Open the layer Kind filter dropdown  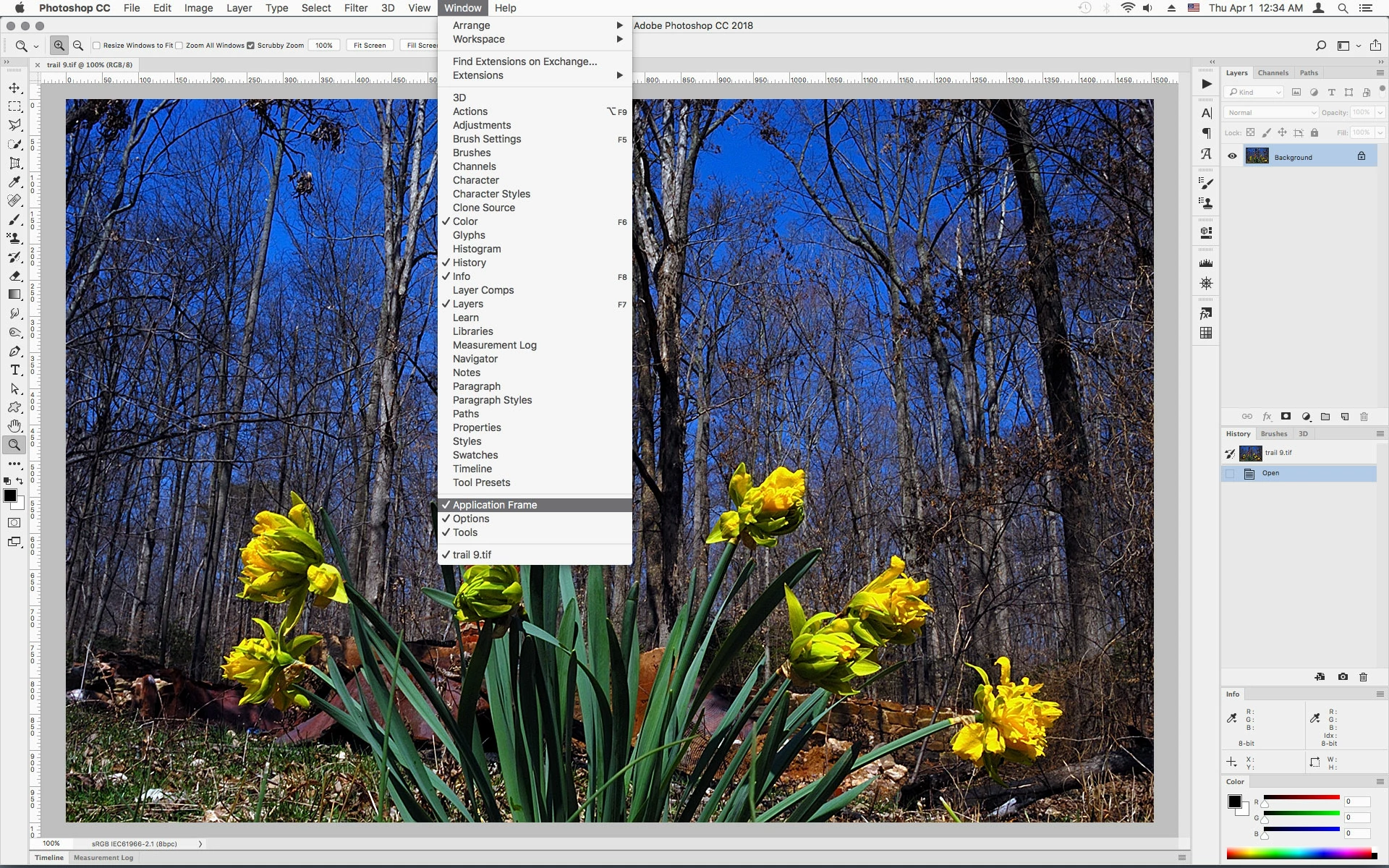pos(1254,93)
